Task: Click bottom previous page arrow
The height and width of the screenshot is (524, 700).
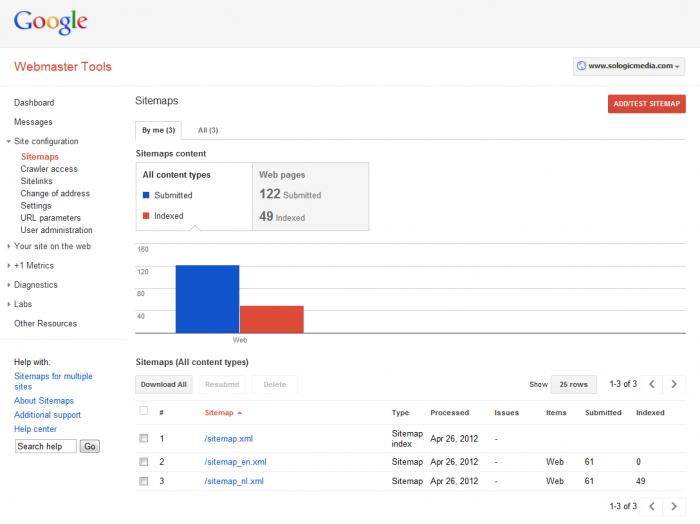Action: click(x=652, y=506)
